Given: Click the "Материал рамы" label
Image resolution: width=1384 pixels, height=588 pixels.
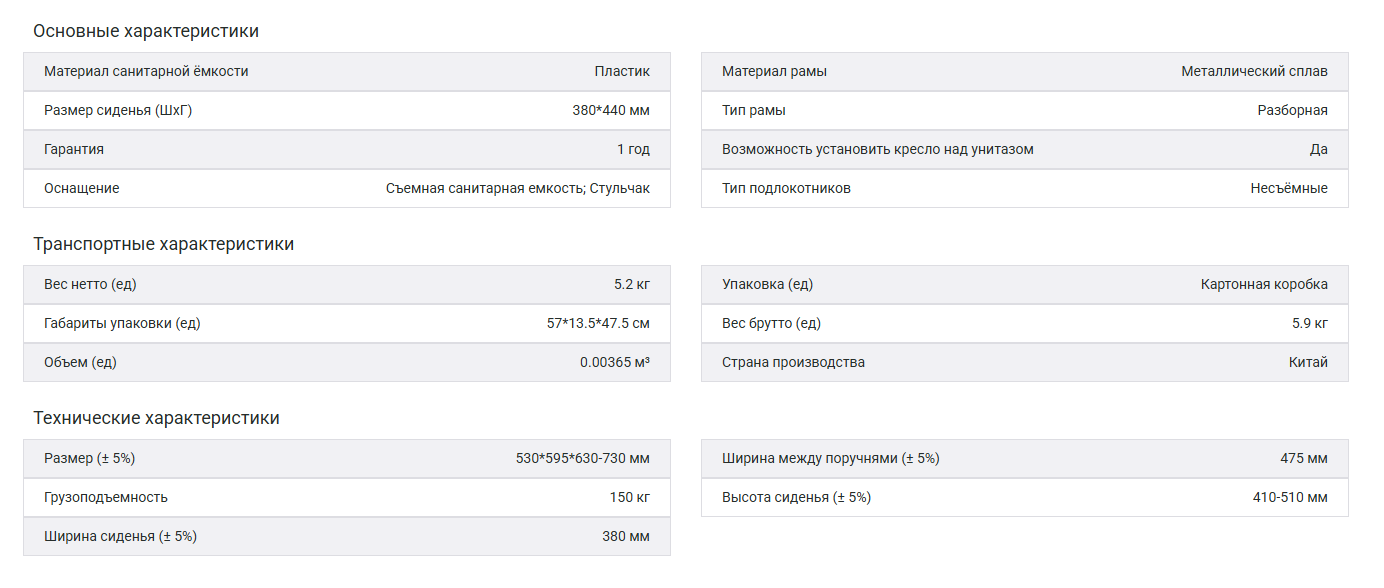Looking at the screenshot, I should [x=774, y=71].
